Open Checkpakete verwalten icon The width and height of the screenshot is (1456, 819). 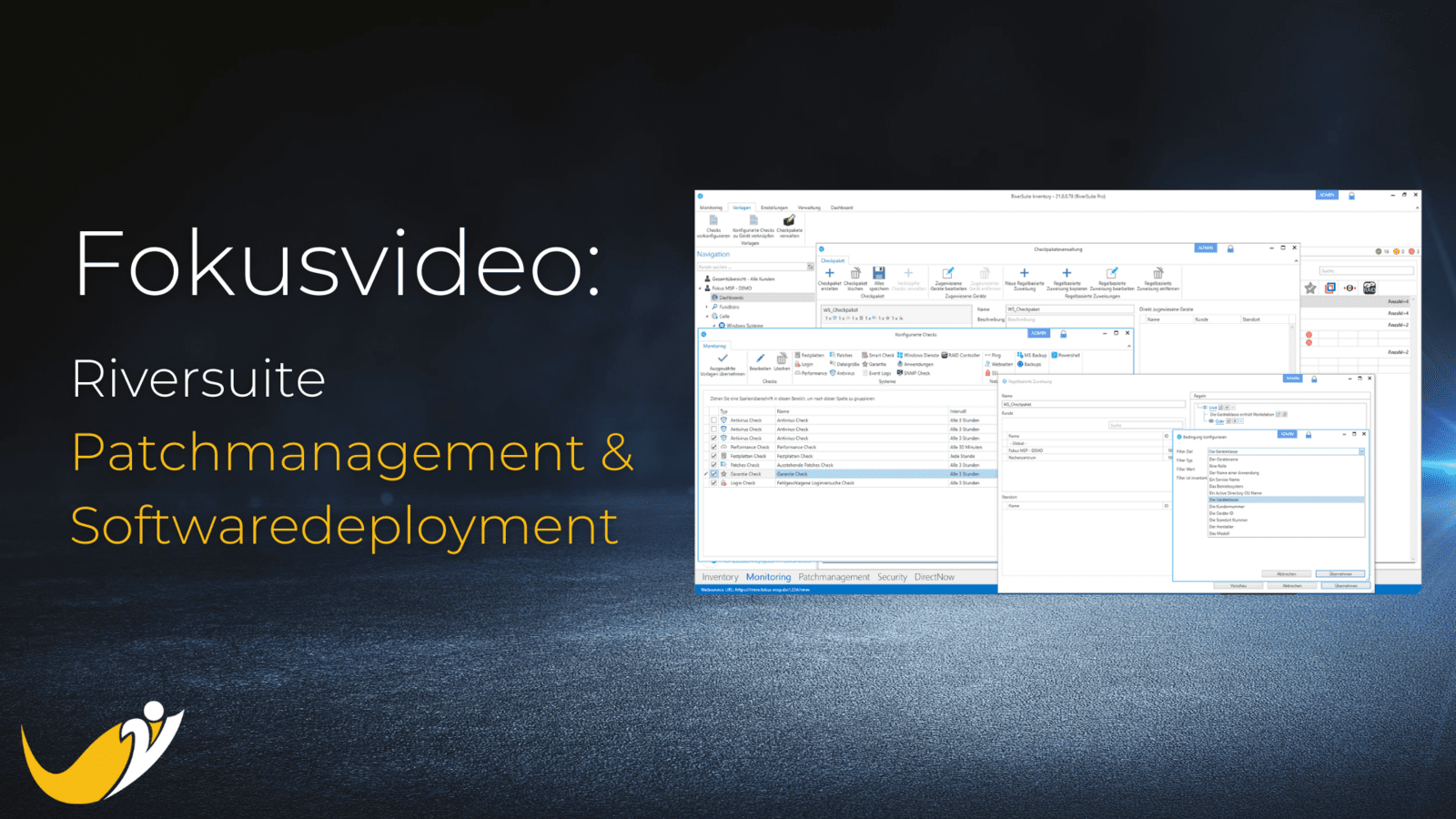789,221
